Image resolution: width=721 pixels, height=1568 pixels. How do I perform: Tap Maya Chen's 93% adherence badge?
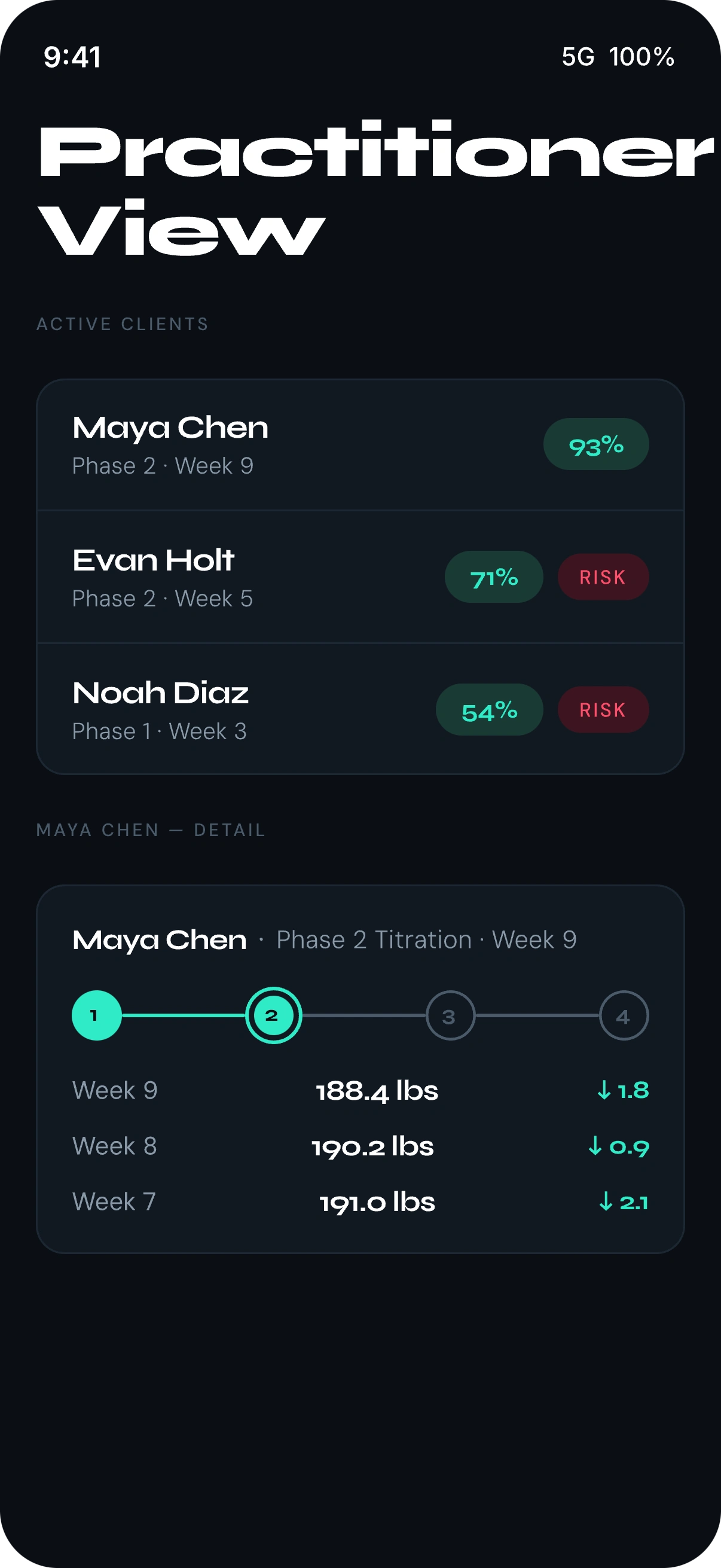(x=595, y=445)
